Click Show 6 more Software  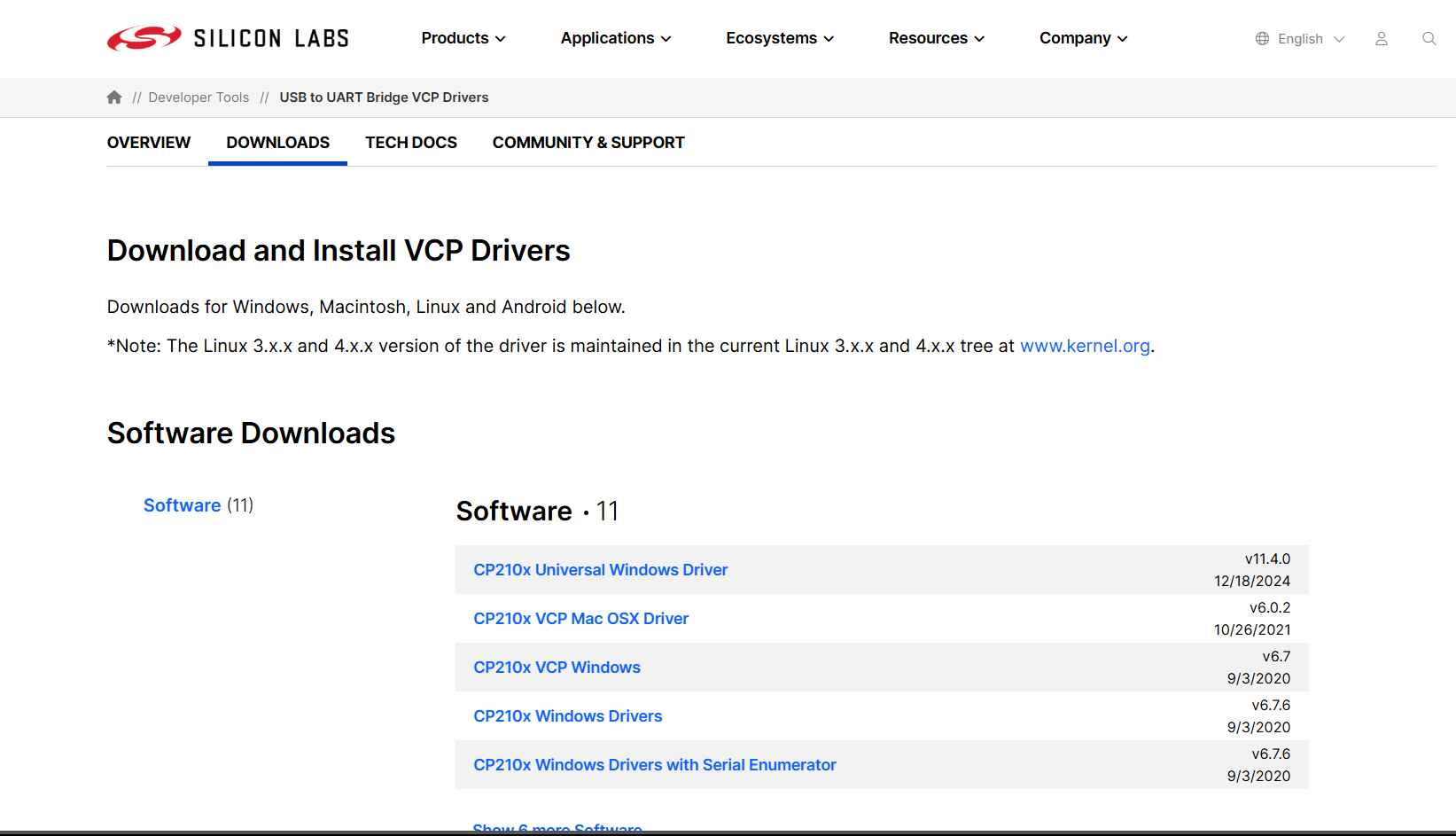[557, 828]
